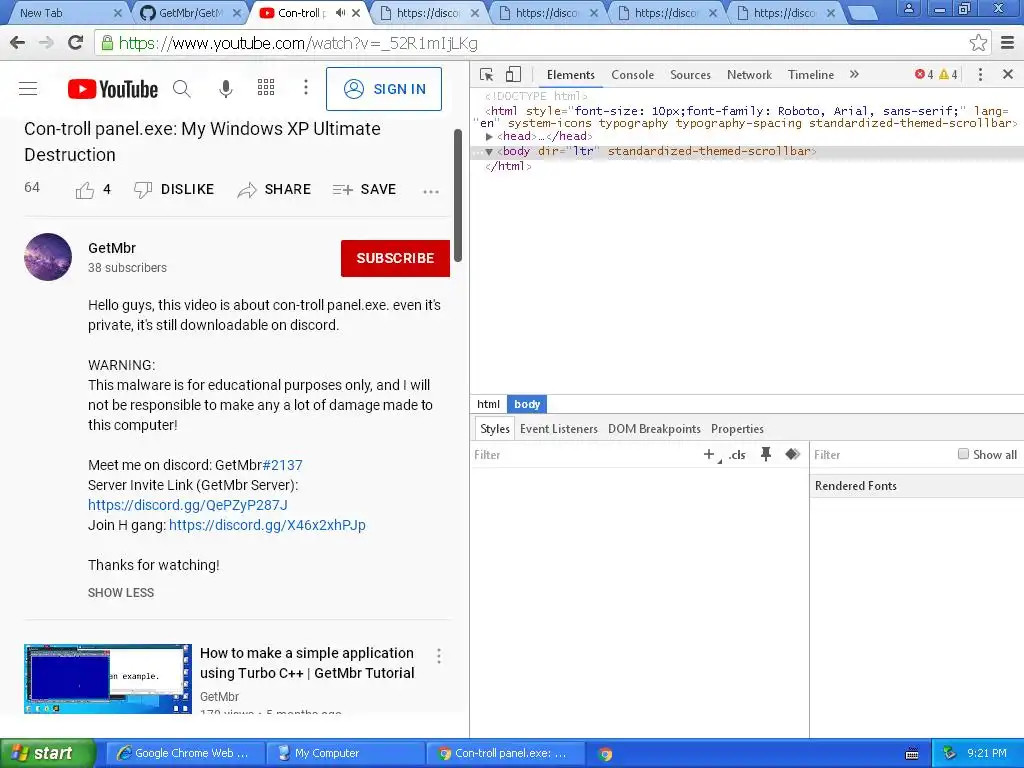Click the #2137 hashtag link
This screenshot has width=1024, height=768.
pos(282,465)
